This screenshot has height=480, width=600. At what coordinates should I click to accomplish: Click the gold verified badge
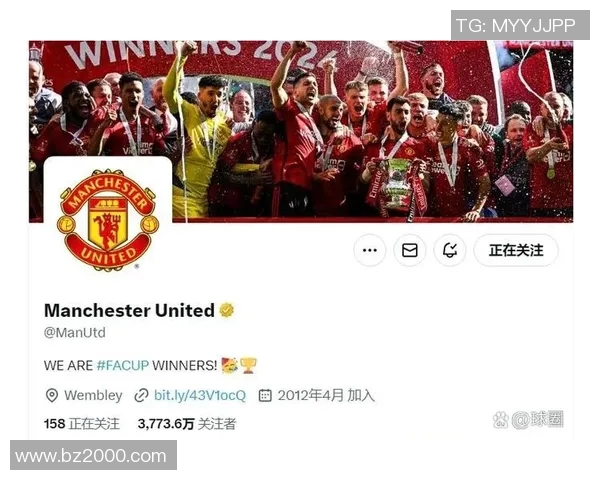[x=227, y=310]
